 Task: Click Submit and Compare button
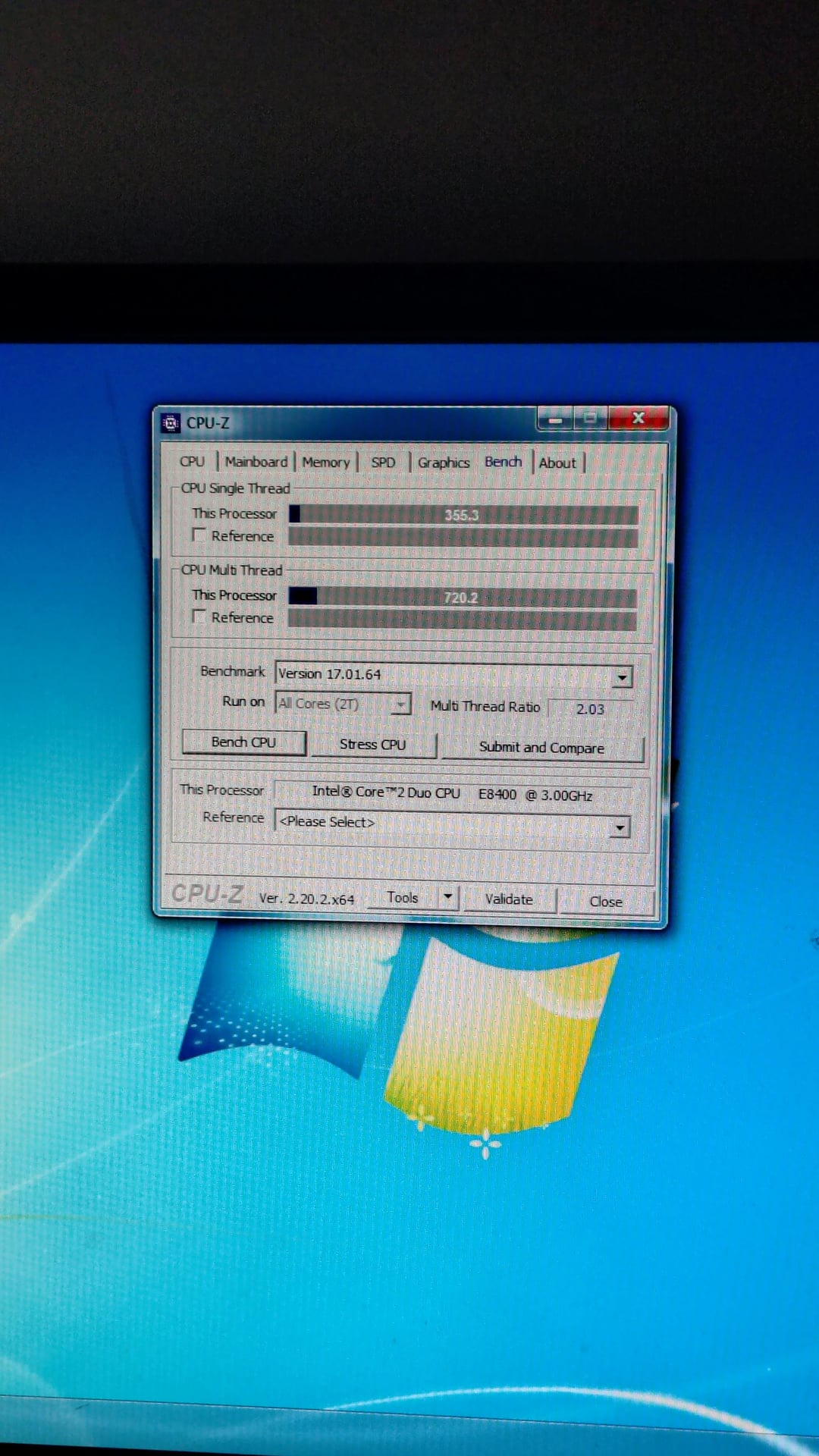point(541,748)
